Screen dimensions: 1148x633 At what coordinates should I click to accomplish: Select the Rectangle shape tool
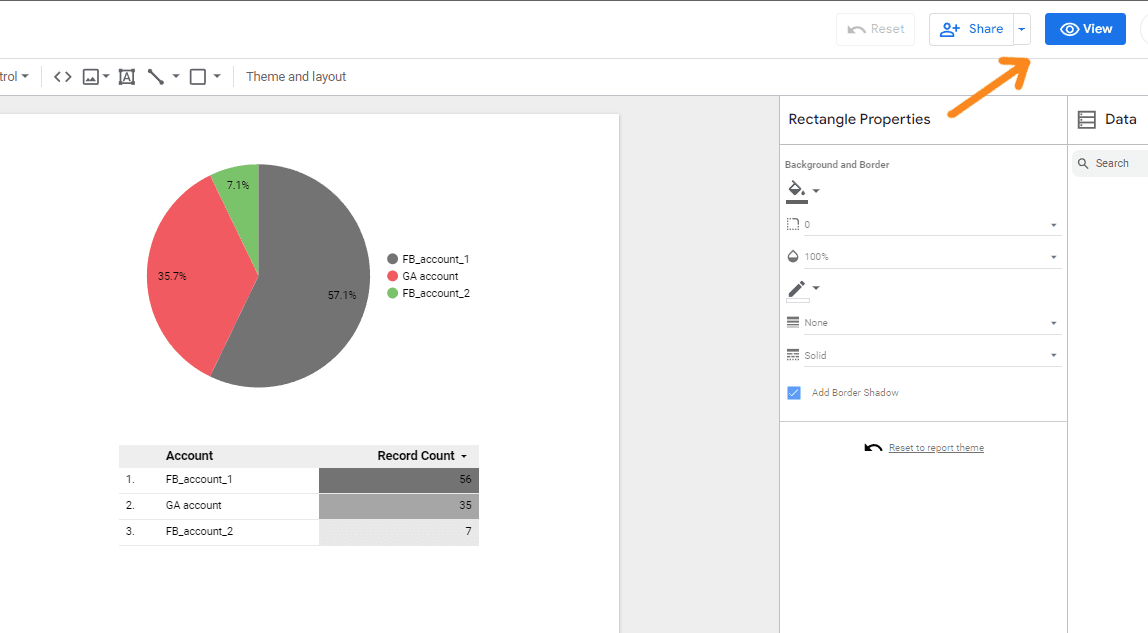point(198,77)
